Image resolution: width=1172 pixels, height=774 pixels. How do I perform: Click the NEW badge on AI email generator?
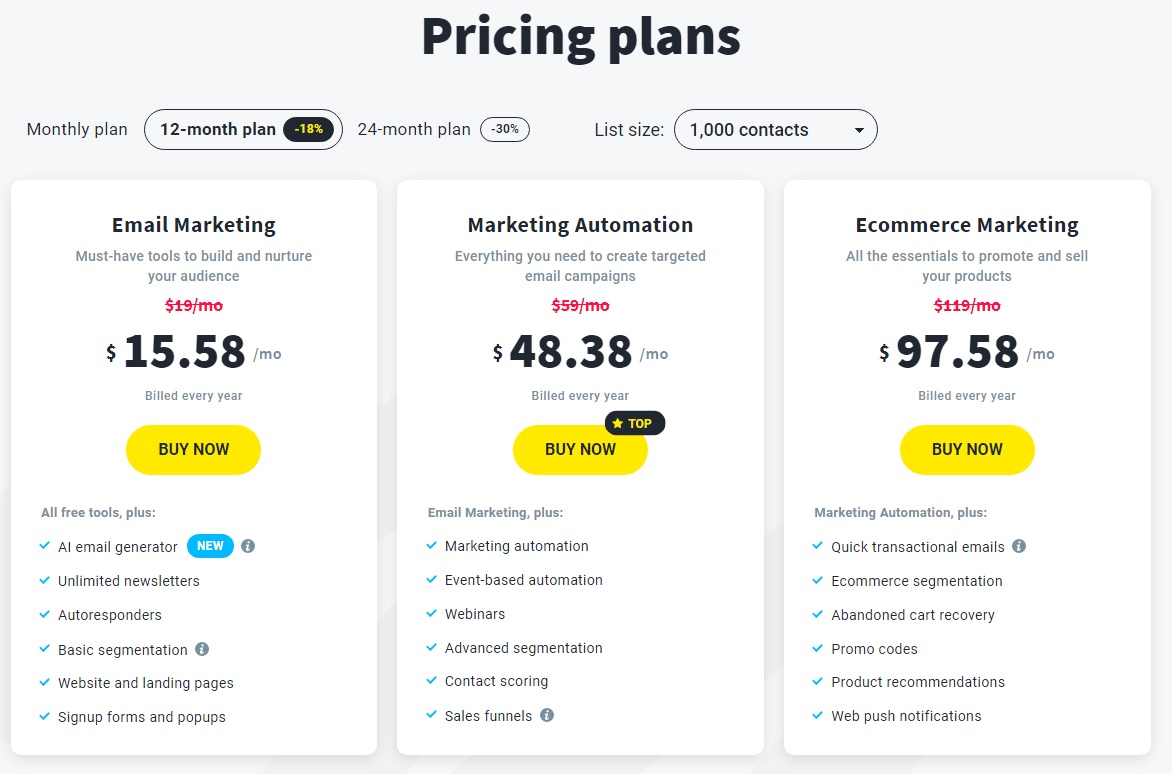pyautogui.click(x=210, y=546)
